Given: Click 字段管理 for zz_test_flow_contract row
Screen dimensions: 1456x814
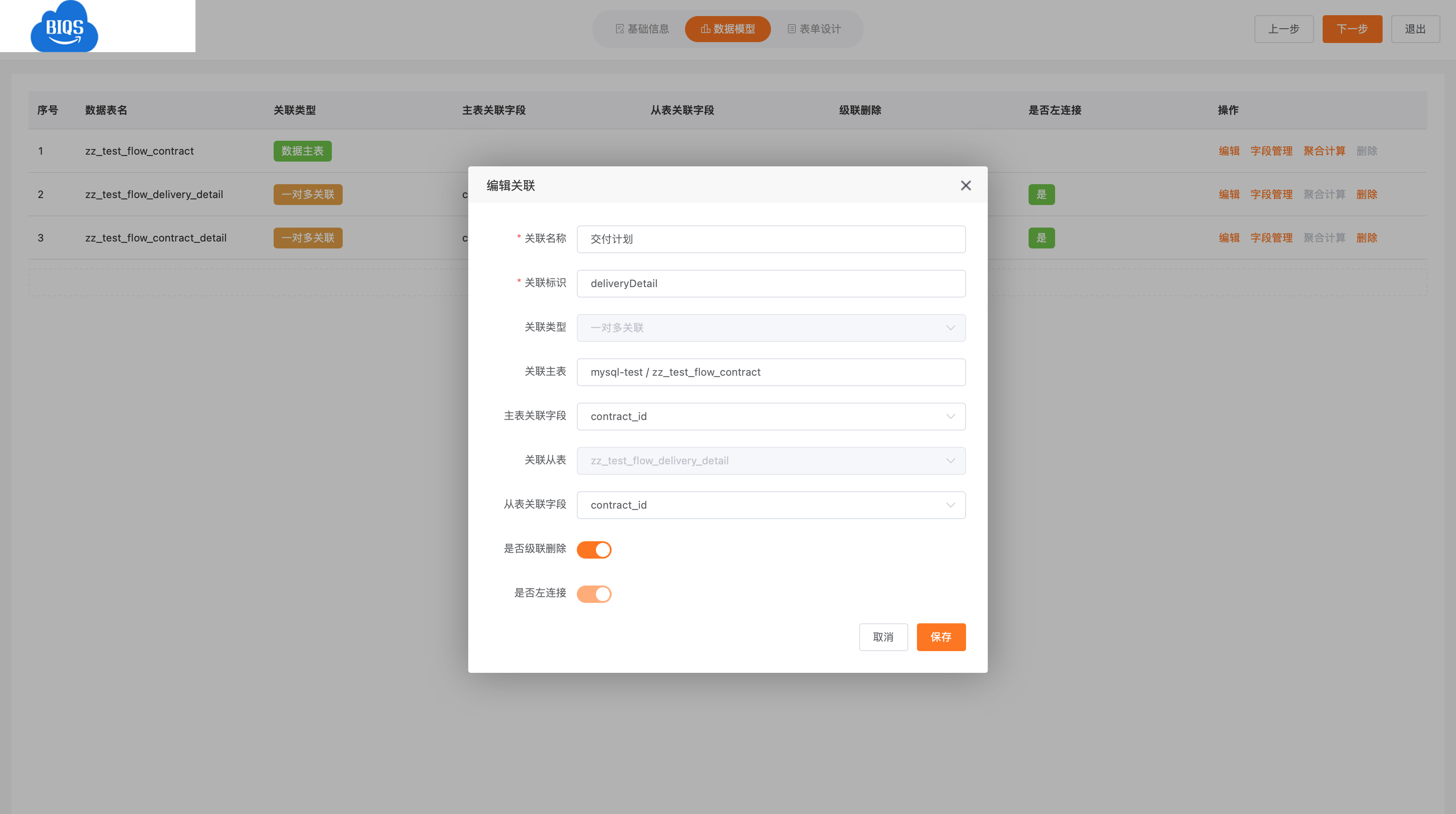Looking at the screenshot, I should coord(1271,151).
